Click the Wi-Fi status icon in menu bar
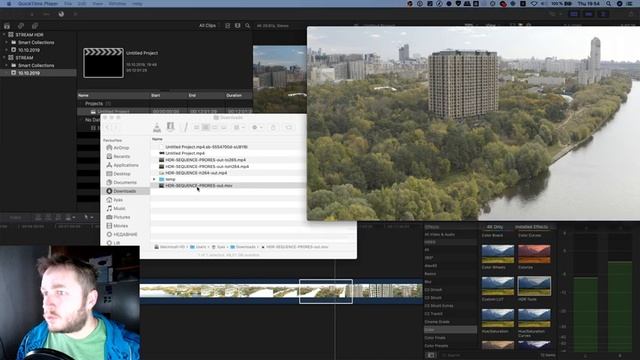The height and width of the screenshot is (360, 640). [x=534, y=4]
